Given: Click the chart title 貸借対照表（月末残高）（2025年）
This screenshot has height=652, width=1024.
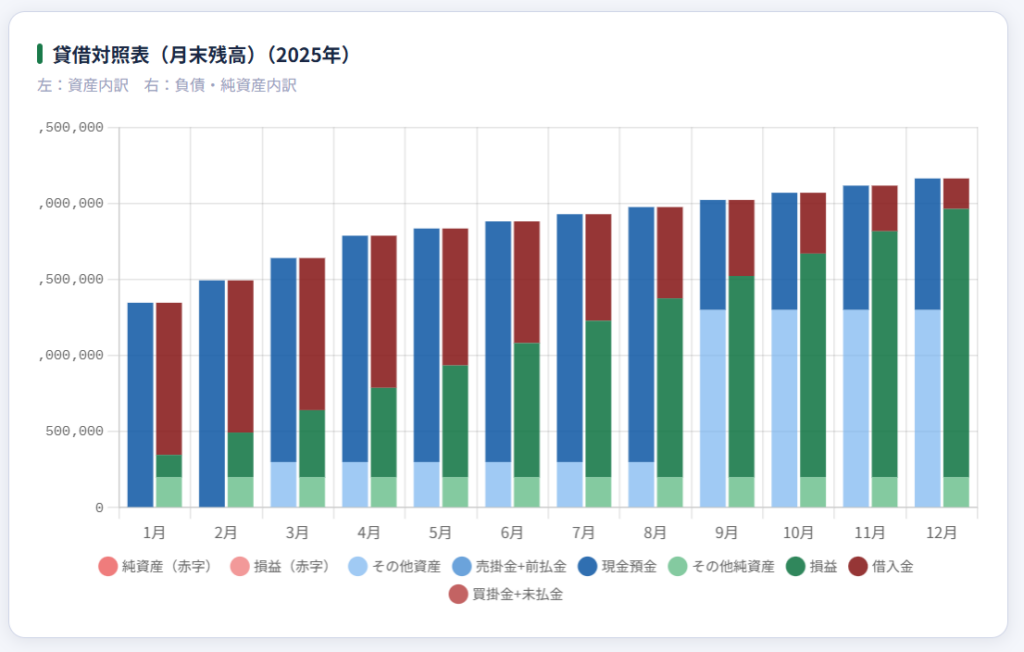Looking at the screenshot, I should [200, 56].
